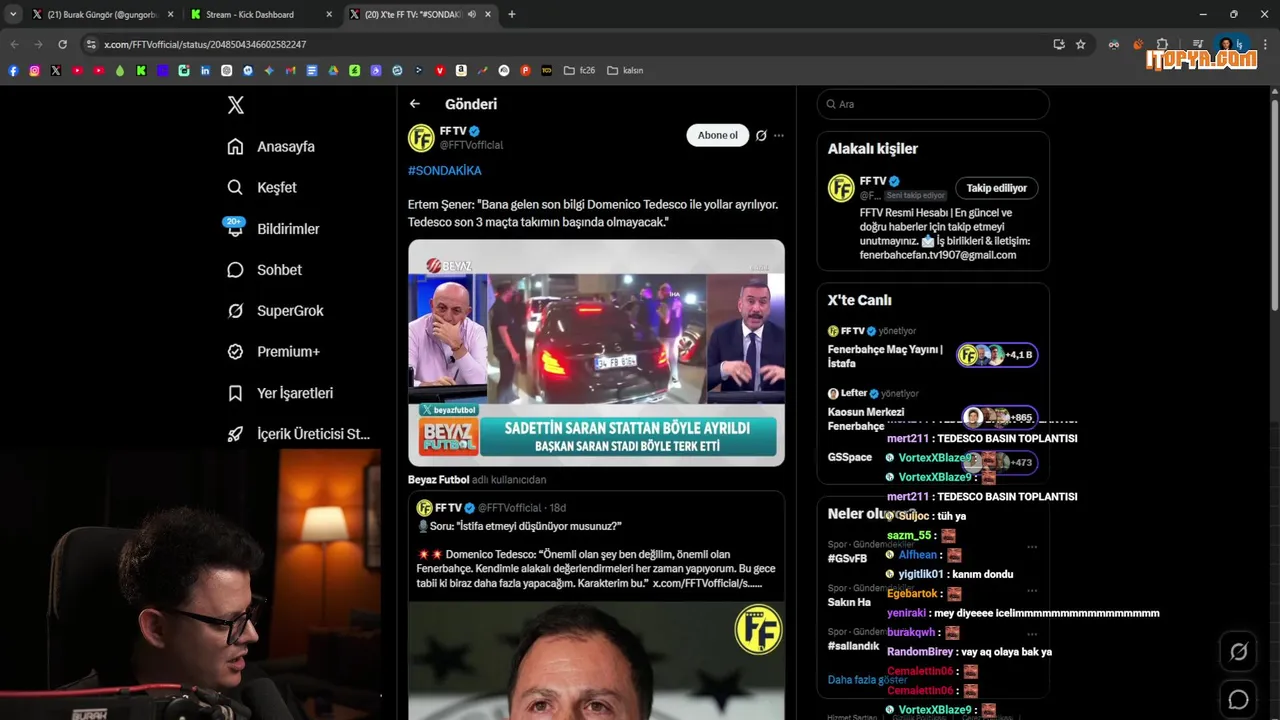
Task: Play the Beyaz Futbol video thumbnail
Action: [596, 352]
